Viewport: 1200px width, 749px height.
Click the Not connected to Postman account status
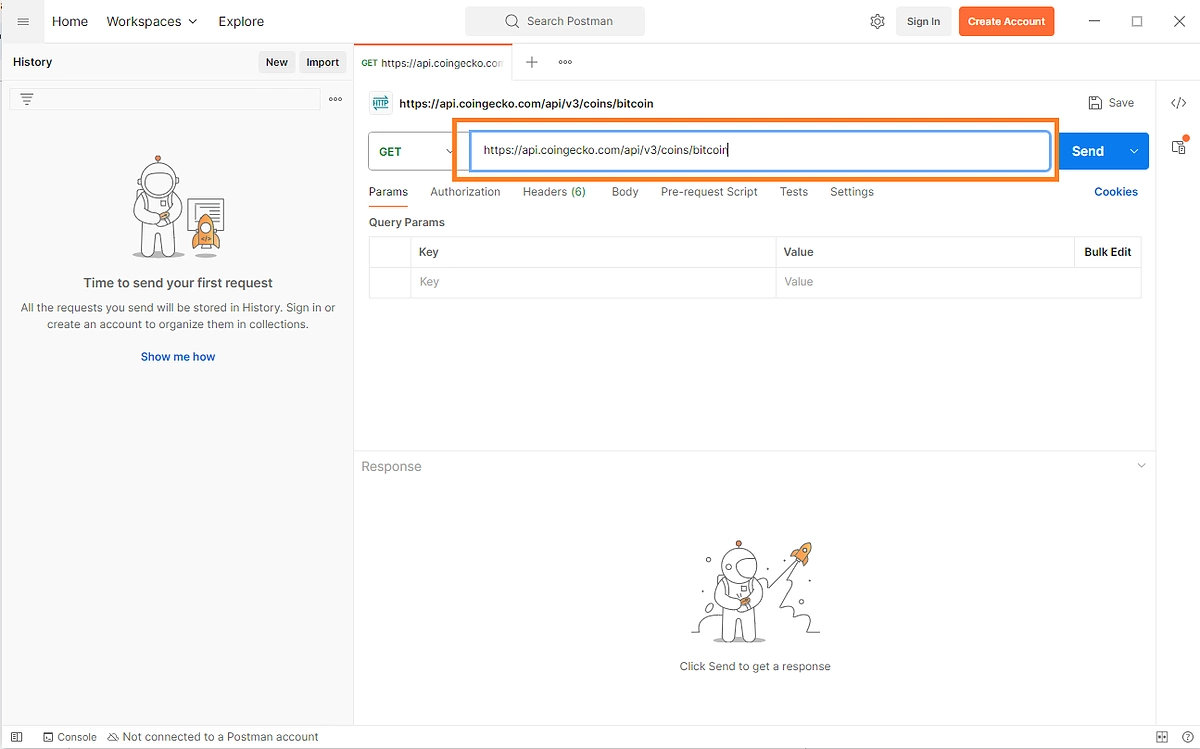point(213,737)
